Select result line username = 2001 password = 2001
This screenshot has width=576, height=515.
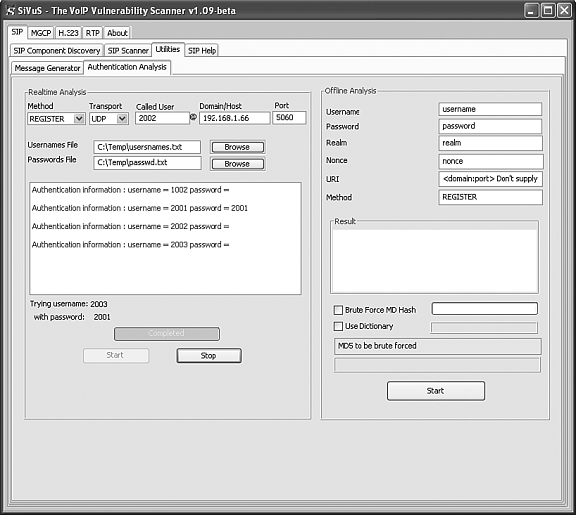[140, 208]
